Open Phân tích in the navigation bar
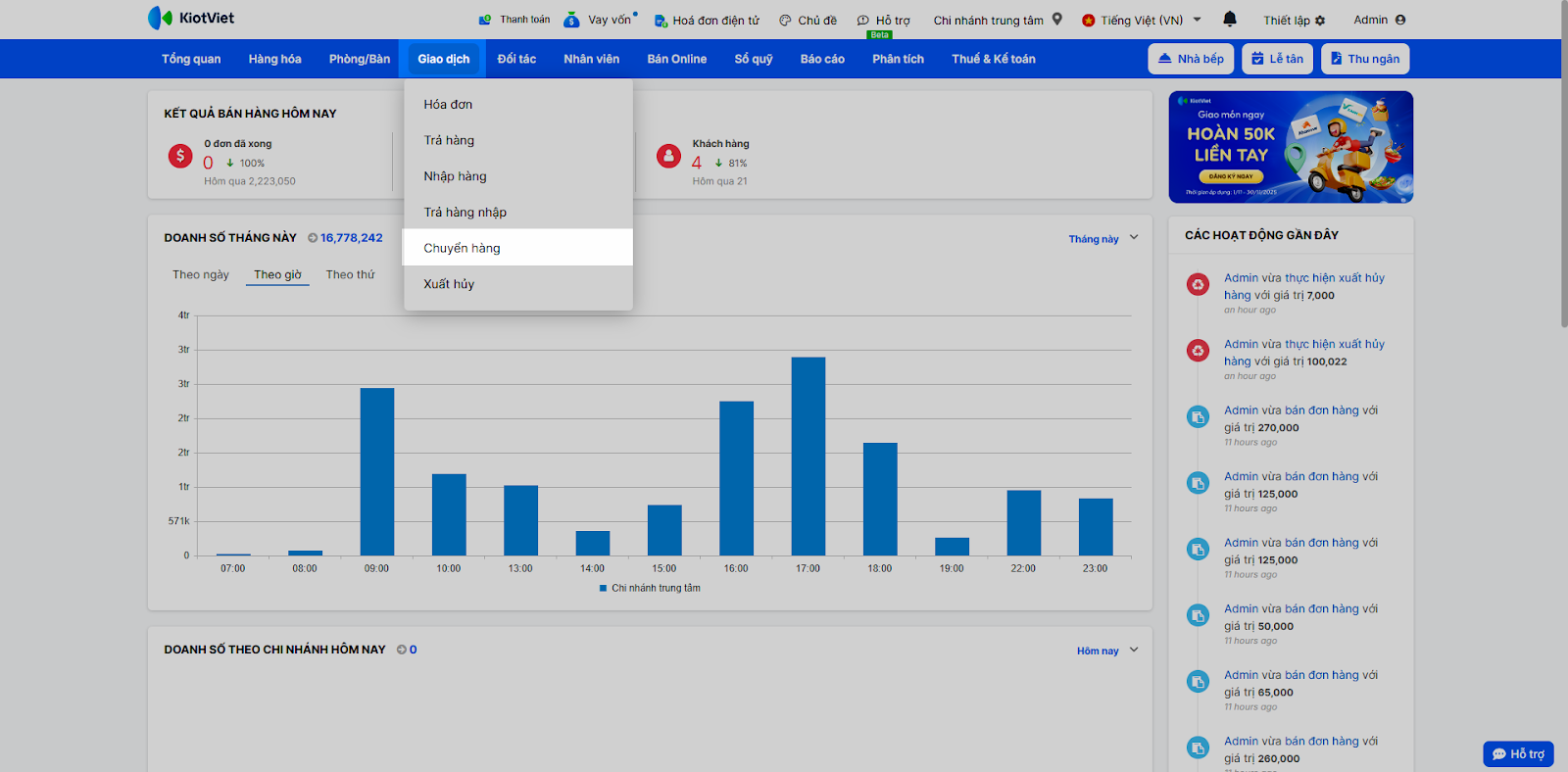The image size is (1568, 772). [899, 59]
